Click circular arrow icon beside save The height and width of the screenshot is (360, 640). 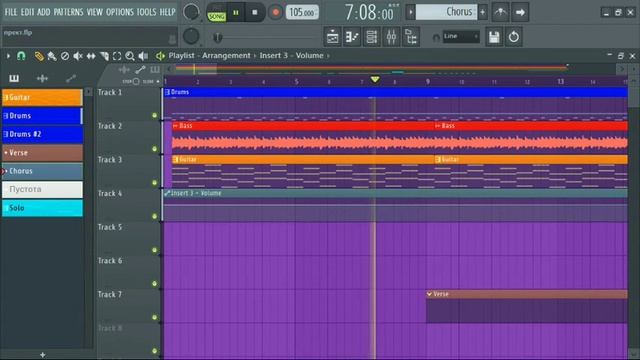pos(513,37)
